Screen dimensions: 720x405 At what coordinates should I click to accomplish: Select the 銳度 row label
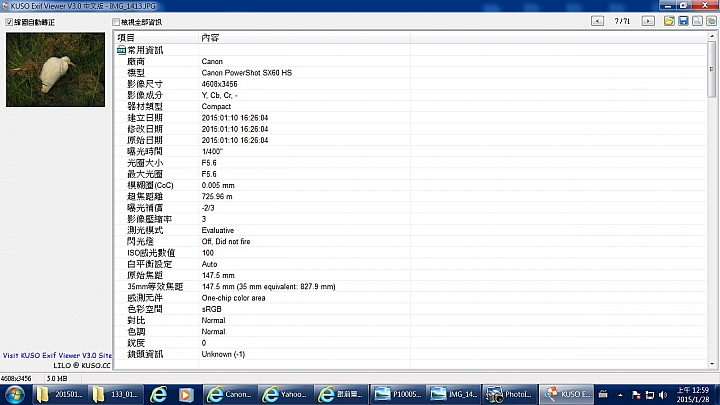(136, 343)
